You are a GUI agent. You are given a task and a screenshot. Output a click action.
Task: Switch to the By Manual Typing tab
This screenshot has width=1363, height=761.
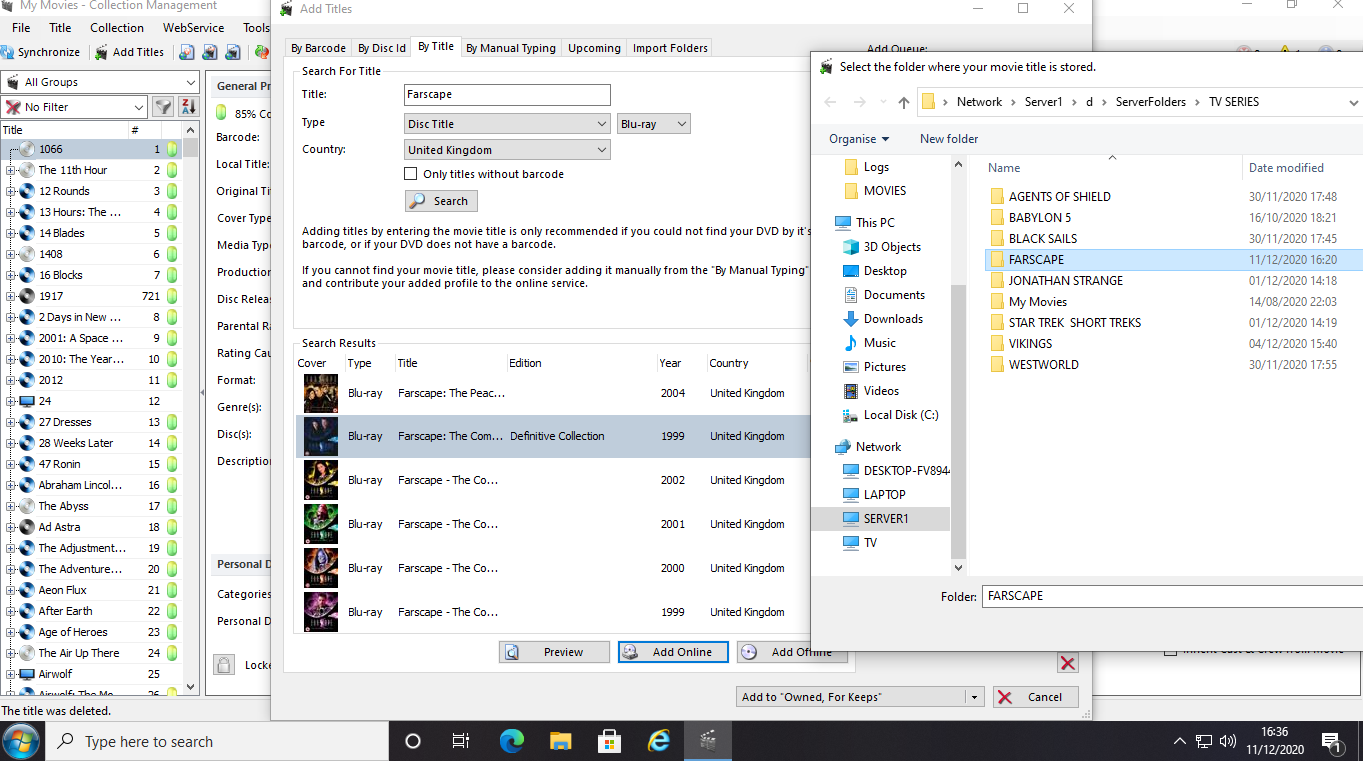(511, 48)
